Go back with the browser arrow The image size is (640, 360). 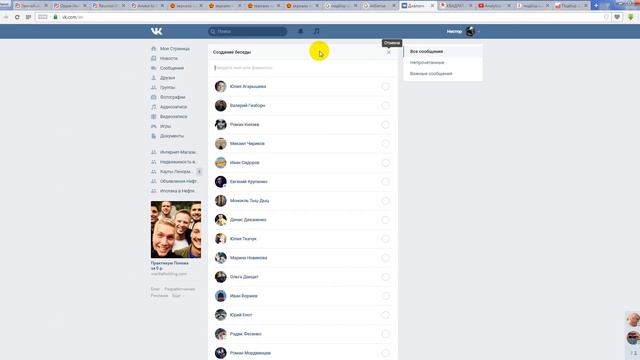pyautogui.click(x=6, y=17)
